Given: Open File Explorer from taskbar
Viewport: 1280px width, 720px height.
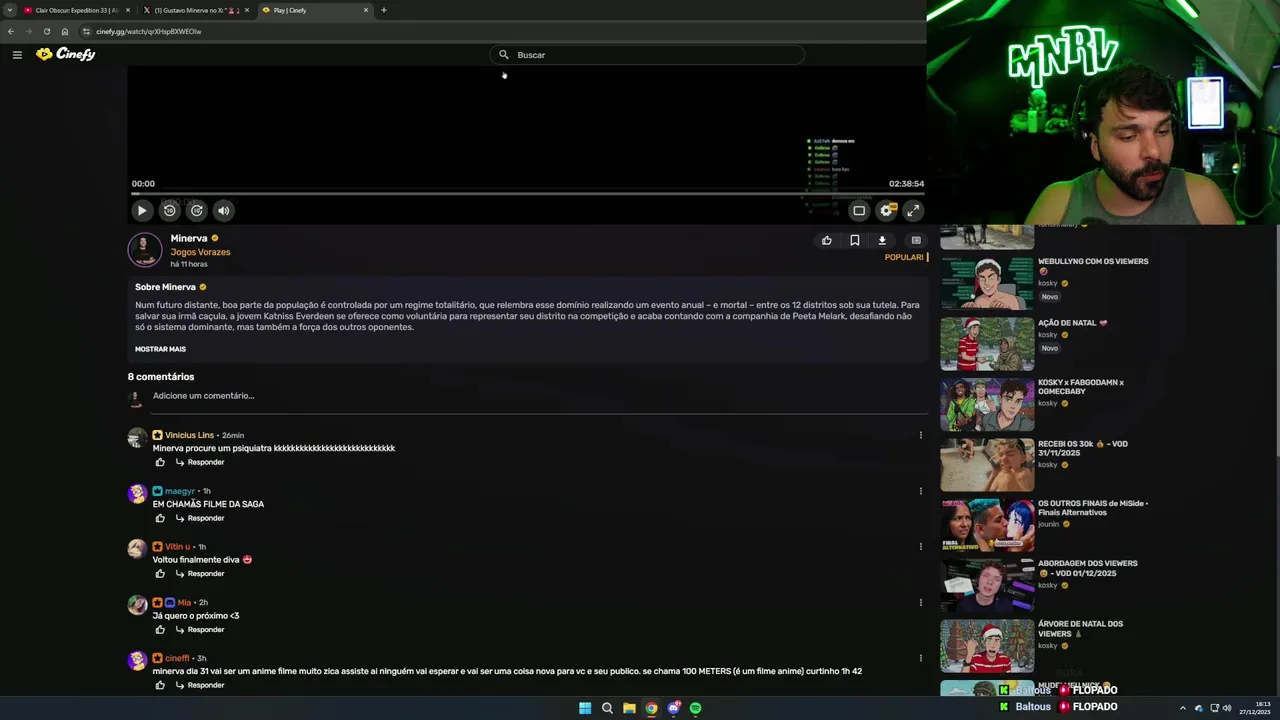Looking at the screenshot, I should (x=629, y=708).
